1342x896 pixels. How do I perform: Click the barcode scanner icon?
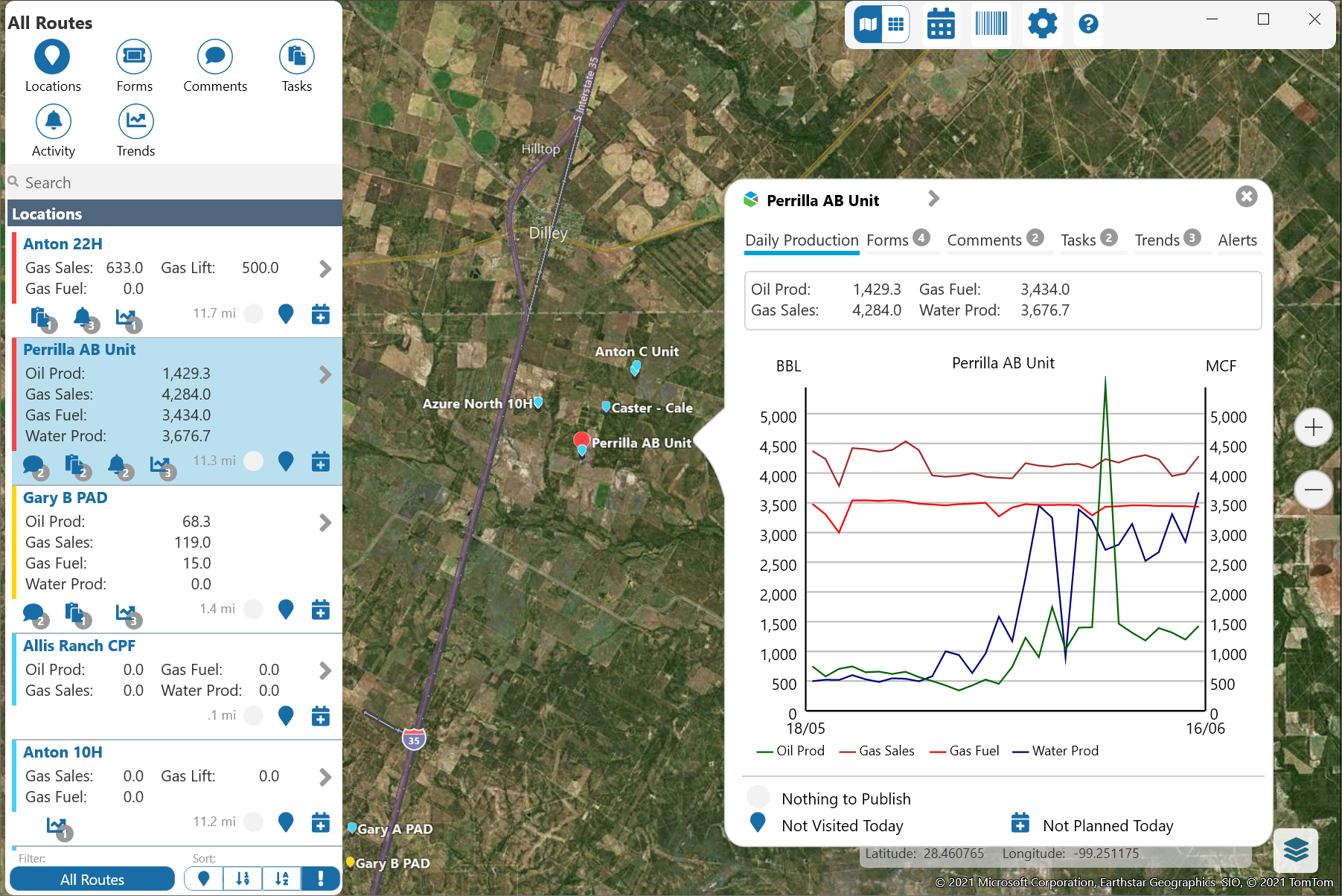[x=991, y=25]
